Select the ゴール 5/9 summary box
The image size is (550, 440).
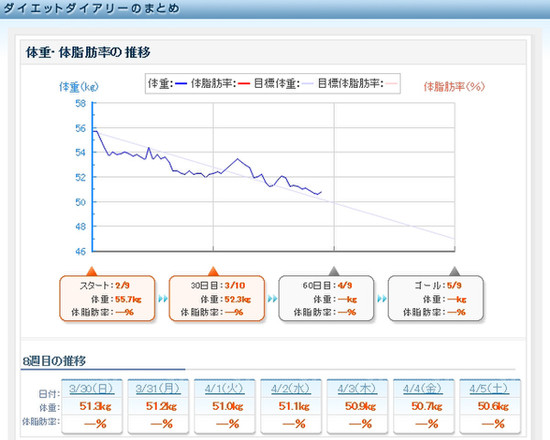point(436,299)
